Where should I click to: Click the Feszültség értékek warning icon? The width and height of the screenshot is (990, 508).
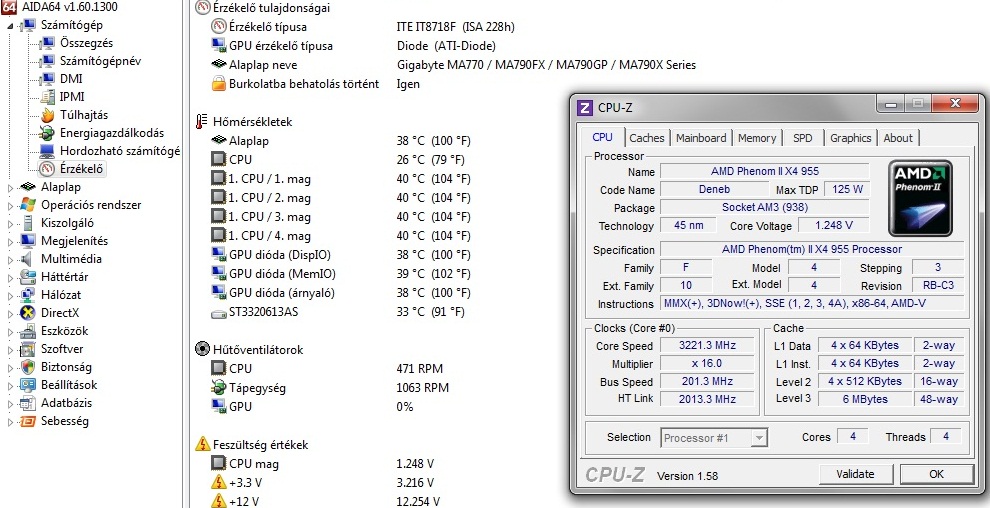tap(202, 444)
